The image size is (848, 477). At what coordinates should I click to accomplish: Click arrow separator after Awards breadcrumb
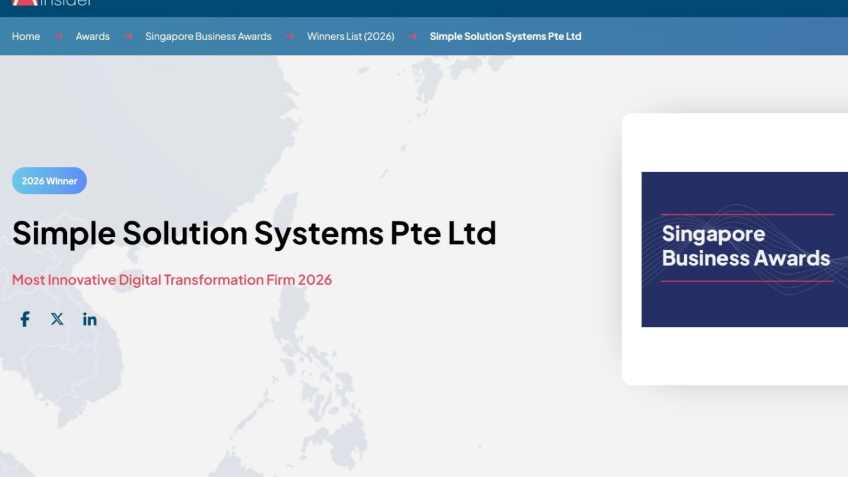tap(127, 37)
